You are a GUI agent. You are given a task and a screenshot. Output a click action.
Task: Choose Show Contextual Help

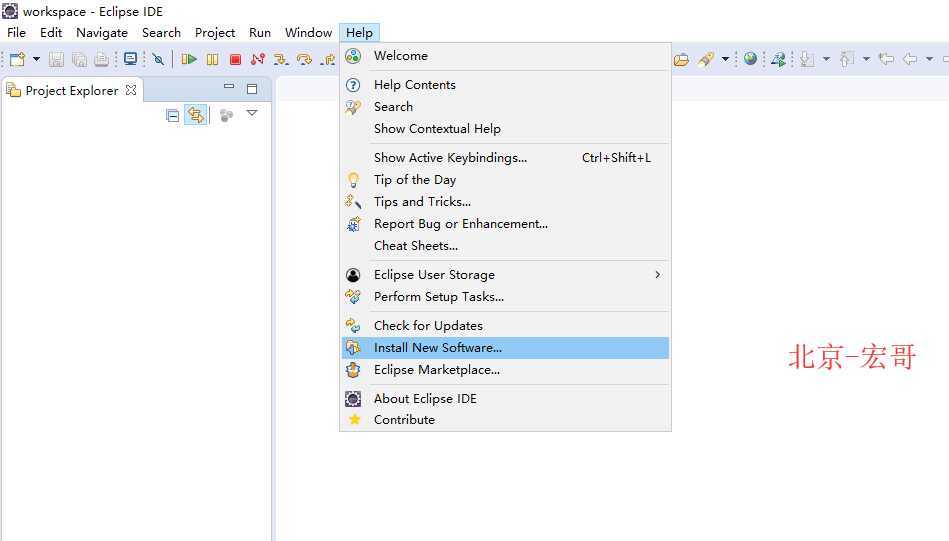pos(505,129)
